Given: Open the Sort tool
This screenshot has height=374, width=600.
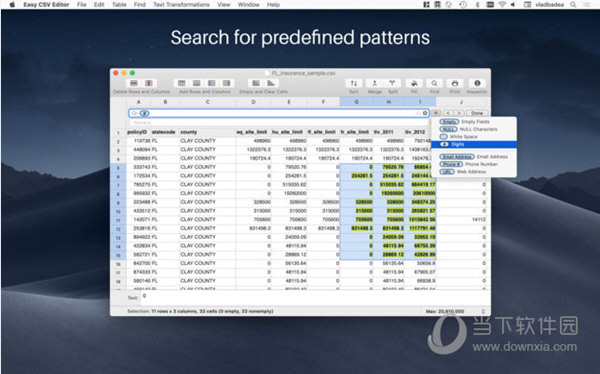Looking at the screenshot, I should tap(354, 83).
